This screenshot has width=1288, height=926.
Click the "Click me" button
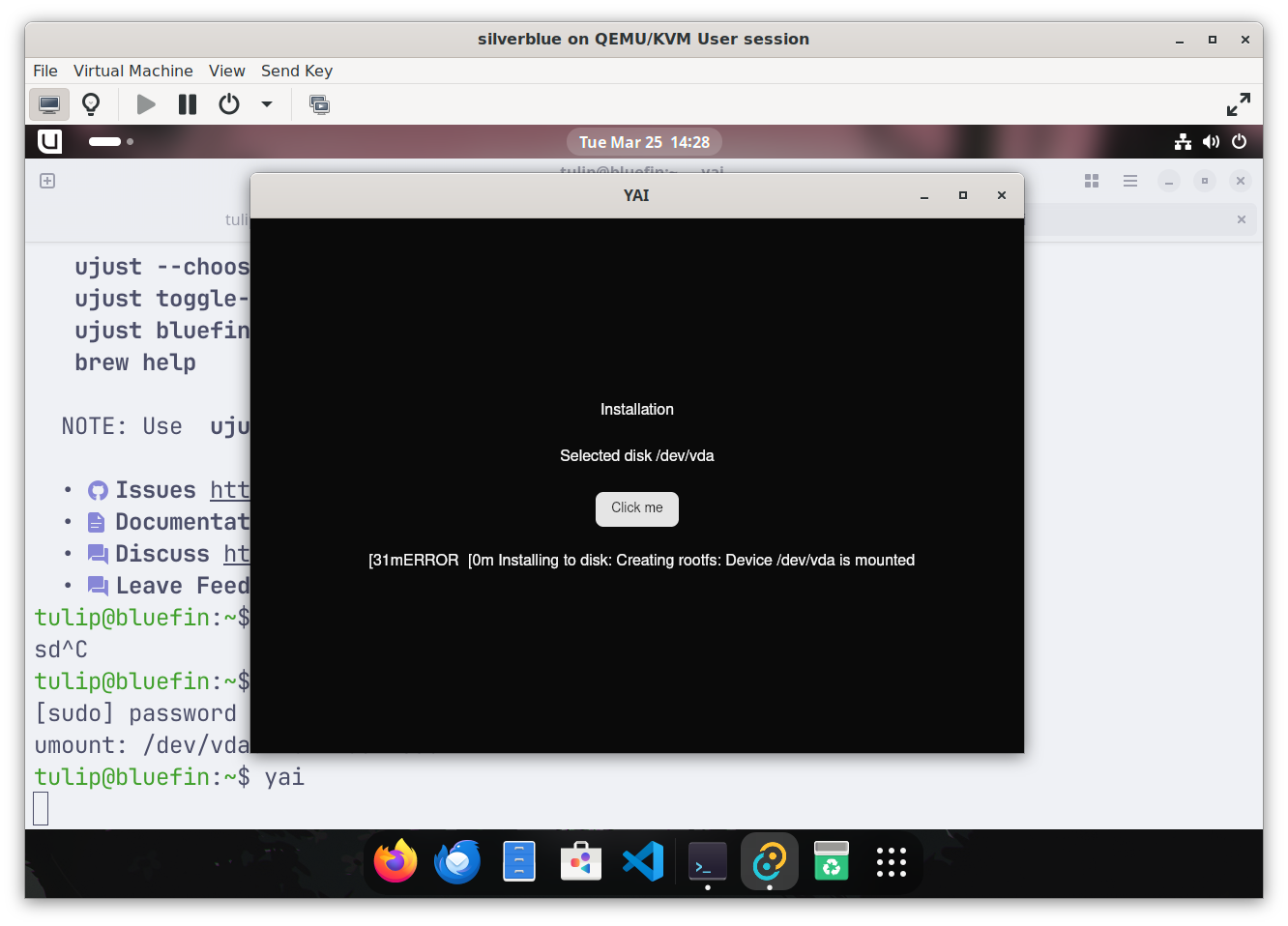click(637, 508)
